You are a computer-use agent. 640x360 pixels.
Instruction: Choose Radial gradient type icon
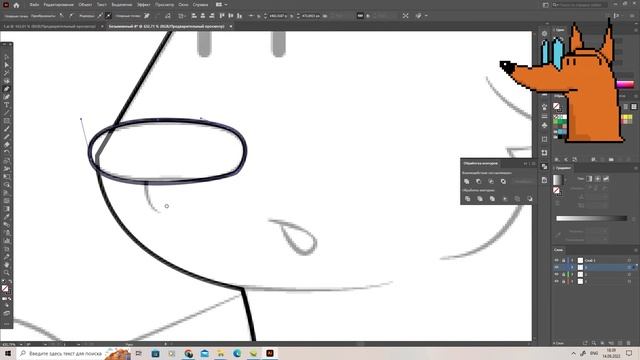(598, 179)
